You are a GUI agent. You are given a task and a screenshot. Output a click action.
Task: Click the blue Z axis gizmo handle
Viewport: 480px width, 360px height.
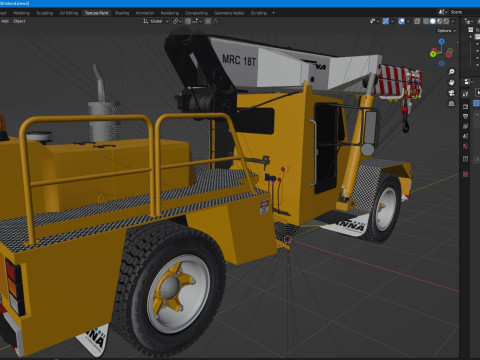[442, 41]
